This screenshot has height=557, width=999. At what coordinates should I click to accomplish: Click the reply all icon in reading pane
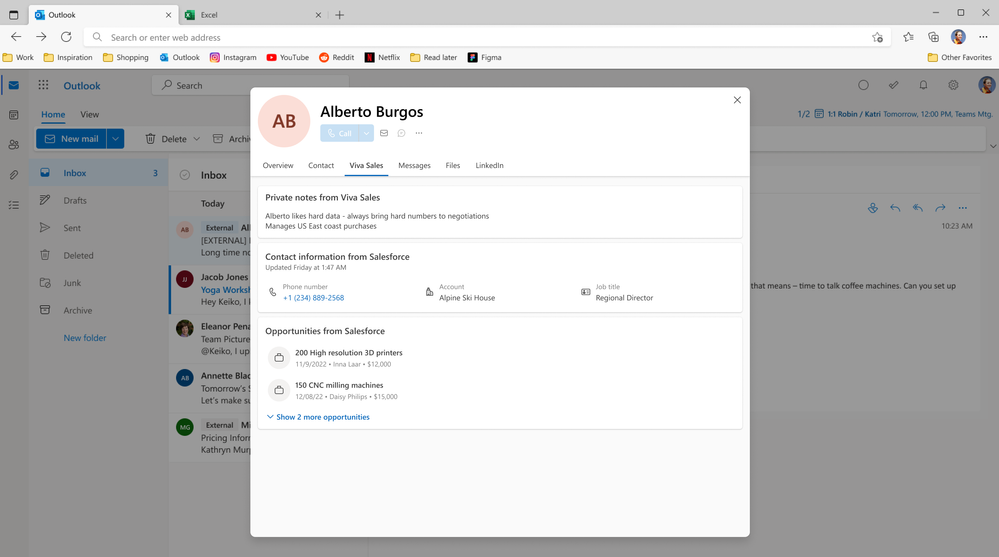[917, 208]
